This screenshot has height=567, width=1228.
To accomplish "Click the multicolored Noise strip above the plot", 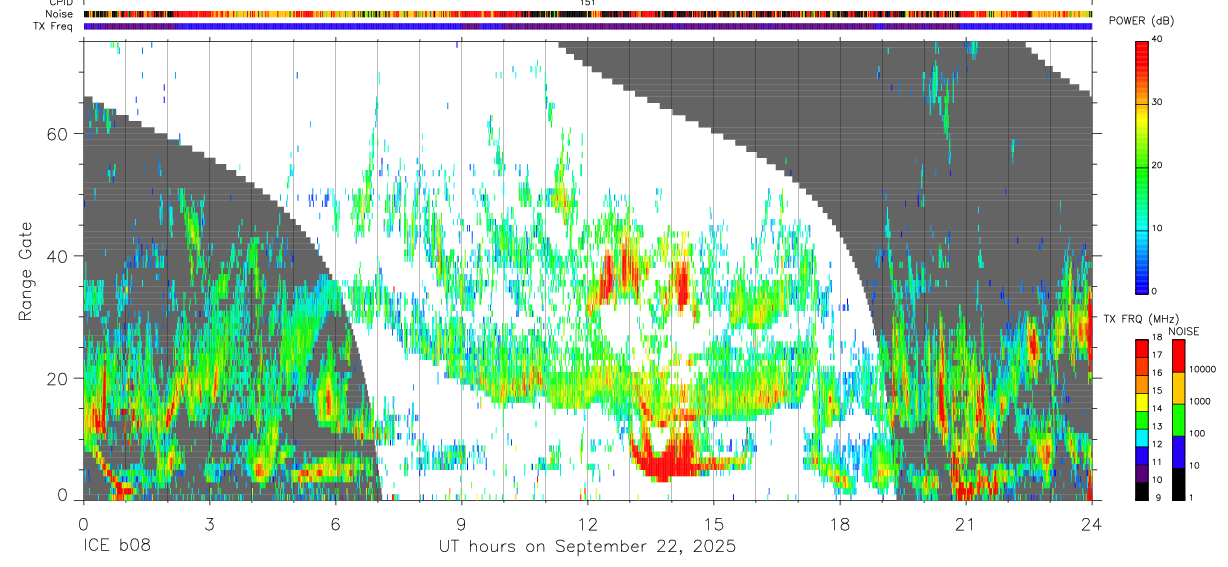I will pos(588,14).
